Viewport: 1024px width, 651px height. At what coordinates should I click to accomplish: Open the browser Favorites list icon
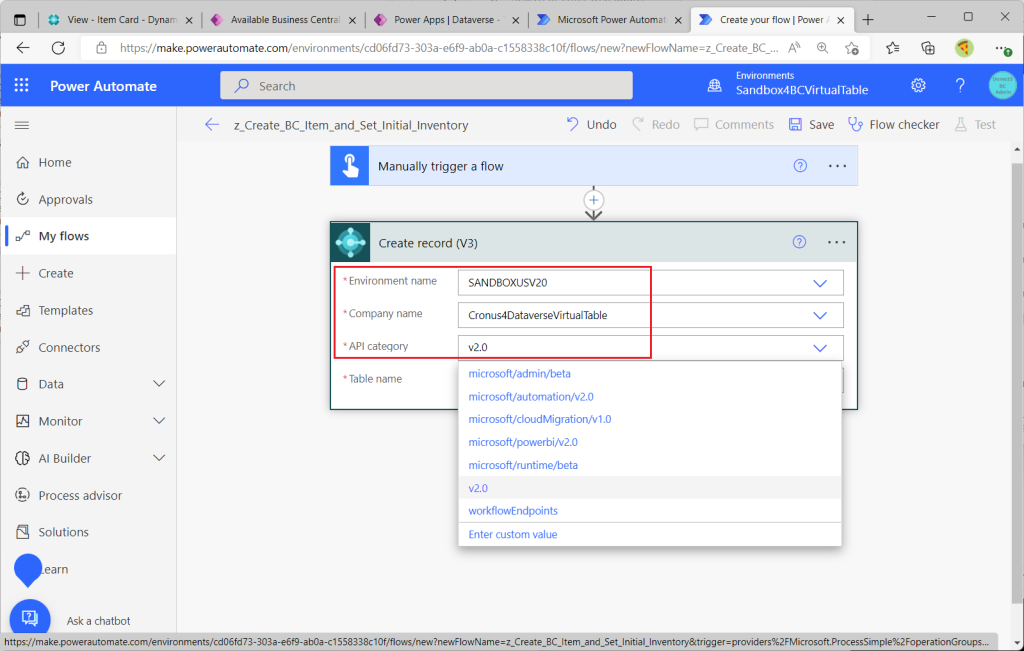tap(893, 48)
